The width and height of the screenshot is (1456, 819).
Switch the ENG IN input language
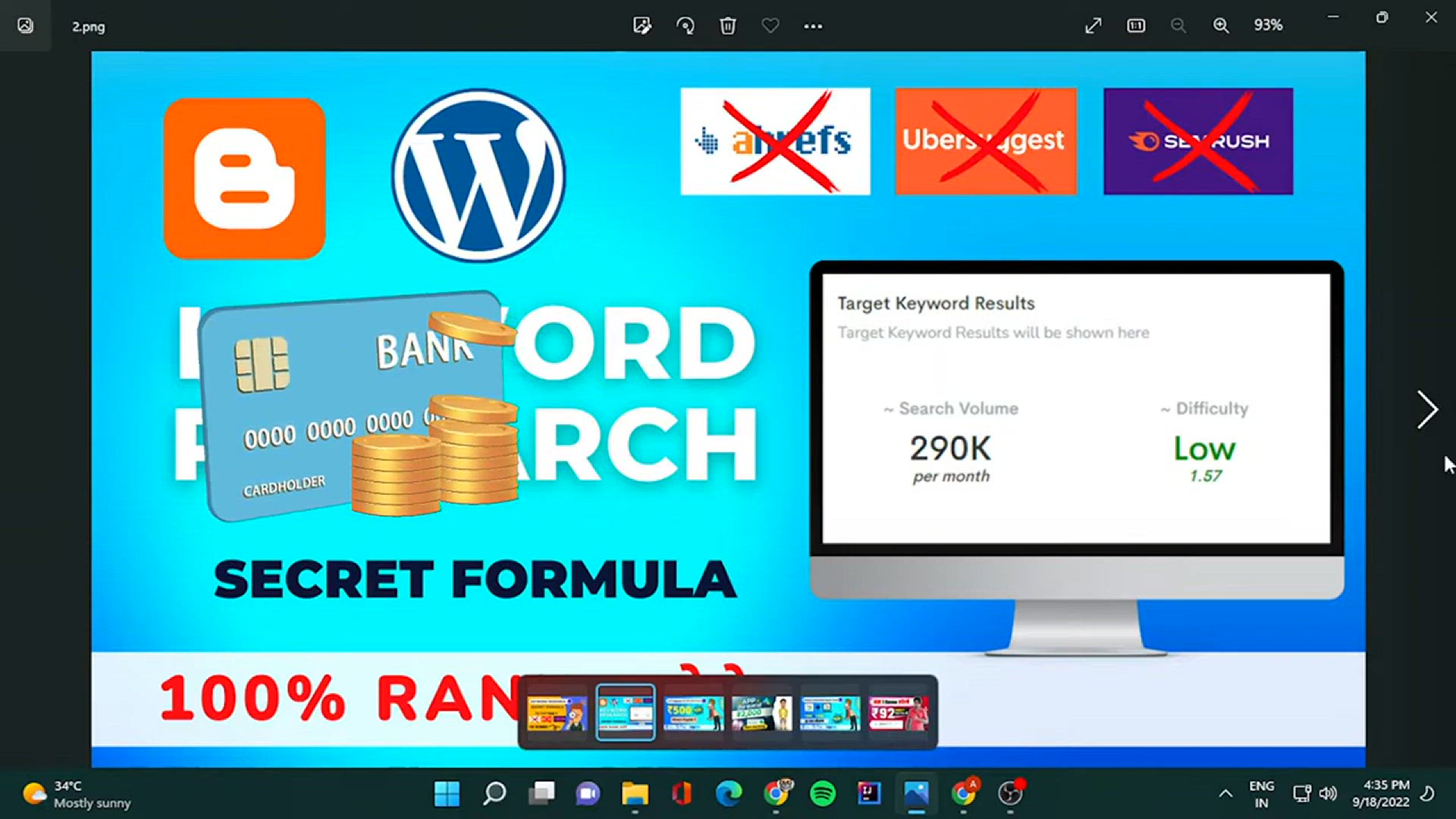pos(1262,794)
